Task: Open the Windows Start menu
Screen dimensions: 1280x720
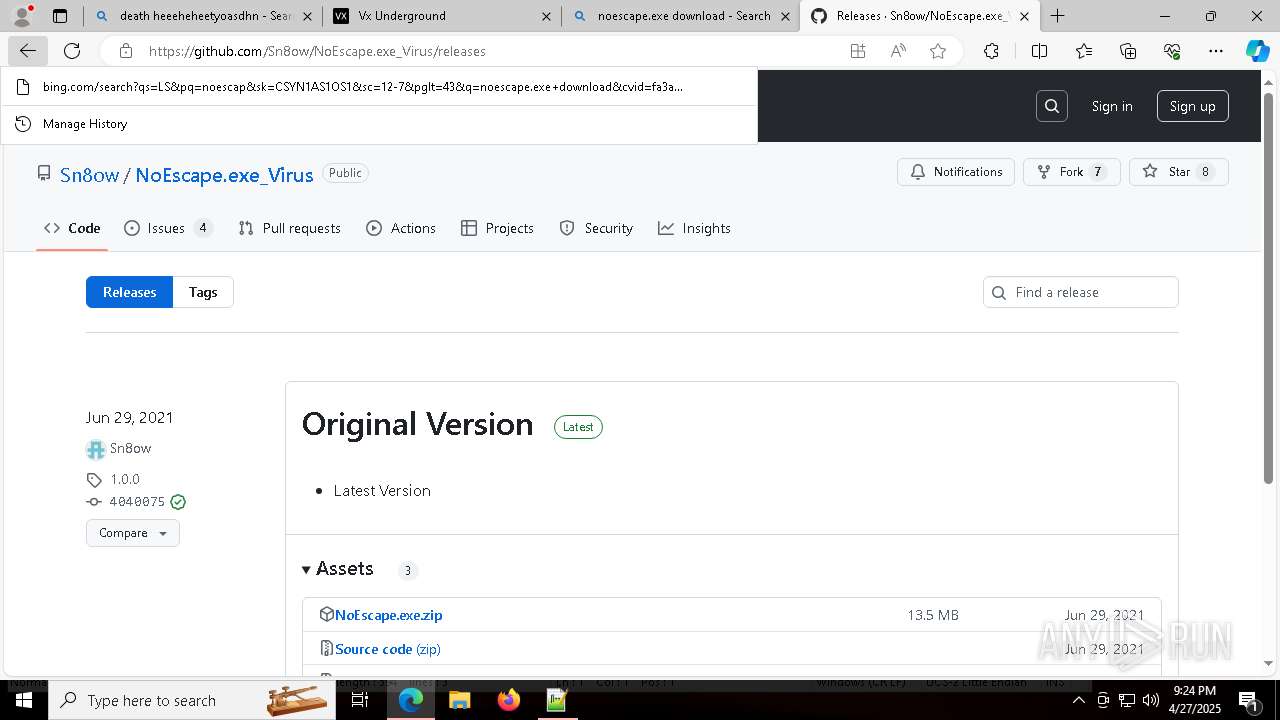Action: click(x=23, y=700)
